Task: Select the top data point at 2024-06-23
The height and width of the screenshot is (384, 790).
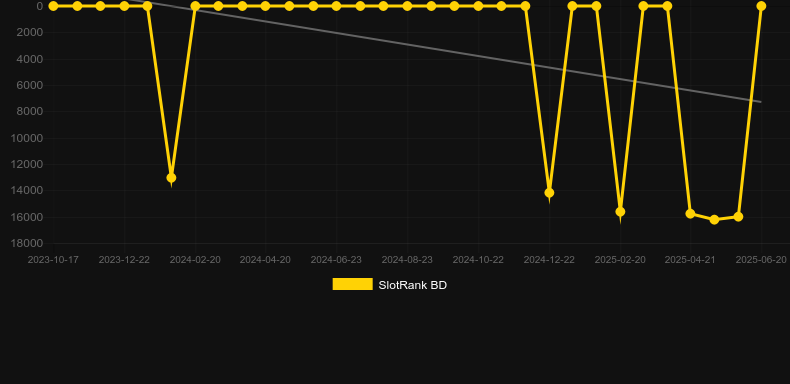Action: 336,6
